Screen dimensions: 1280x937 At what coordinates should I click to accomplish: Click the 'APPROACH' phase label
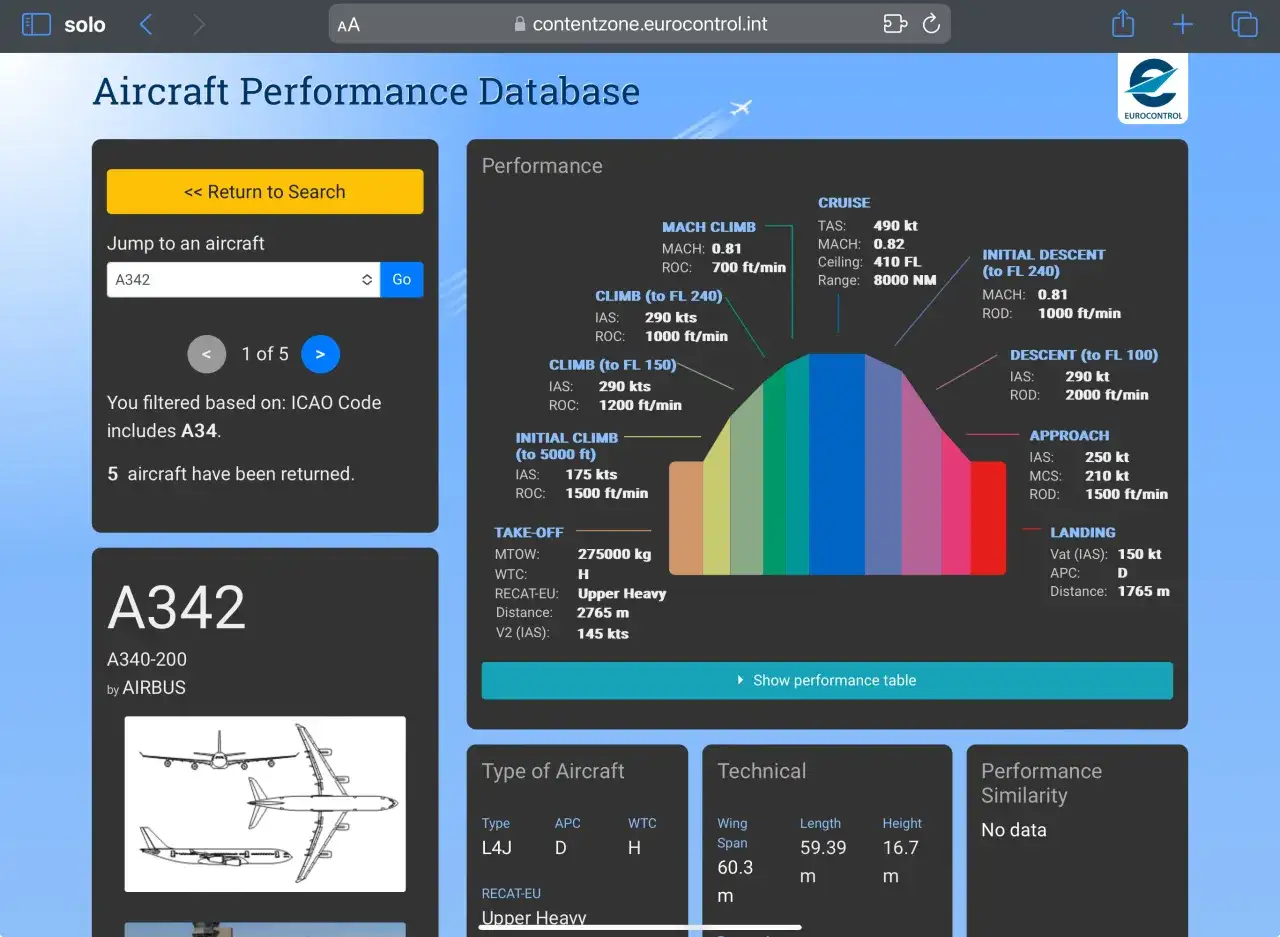pos(1069,436)
